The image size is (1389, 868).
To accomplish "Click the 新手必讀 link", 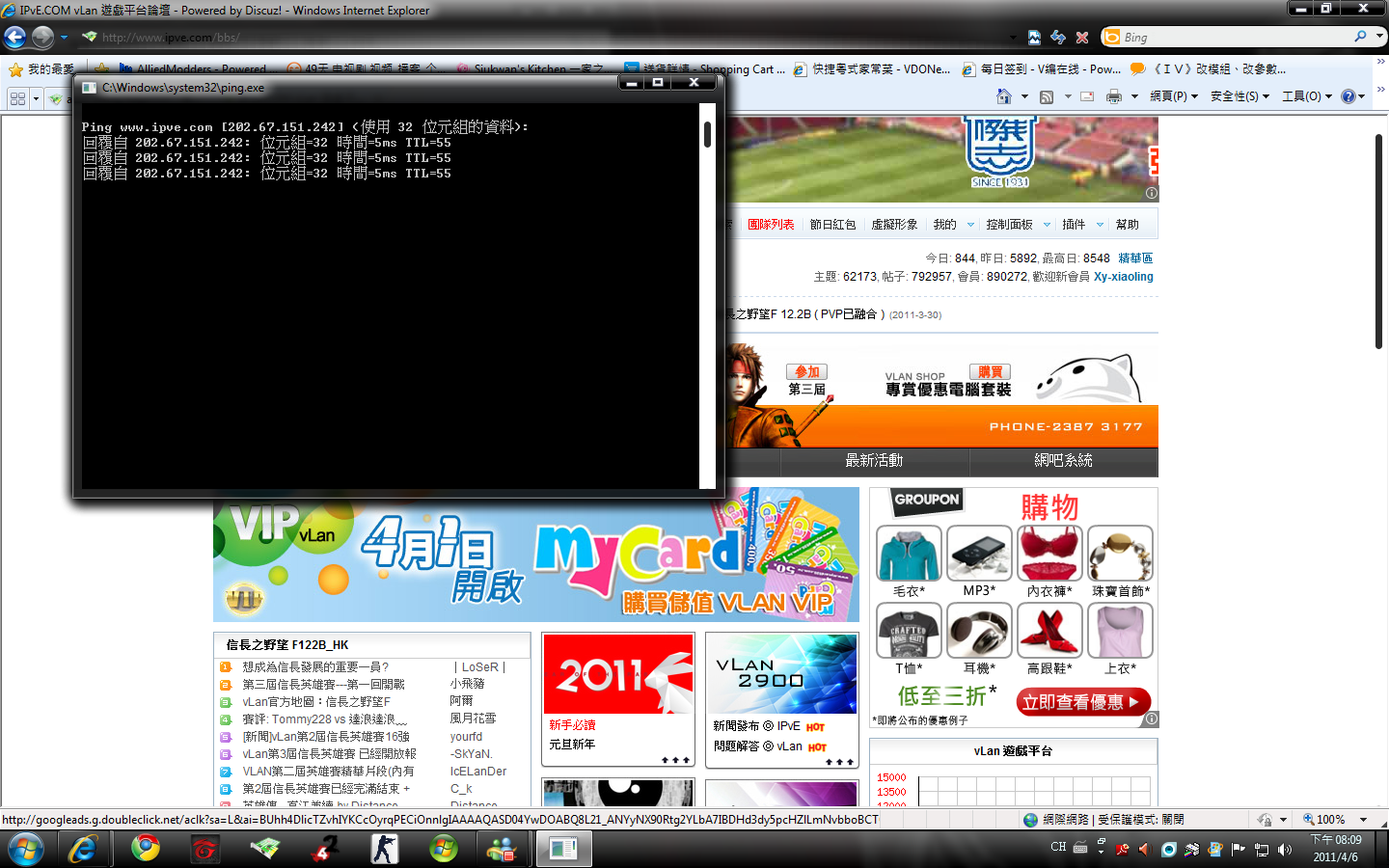I will [x=572, y=725].
